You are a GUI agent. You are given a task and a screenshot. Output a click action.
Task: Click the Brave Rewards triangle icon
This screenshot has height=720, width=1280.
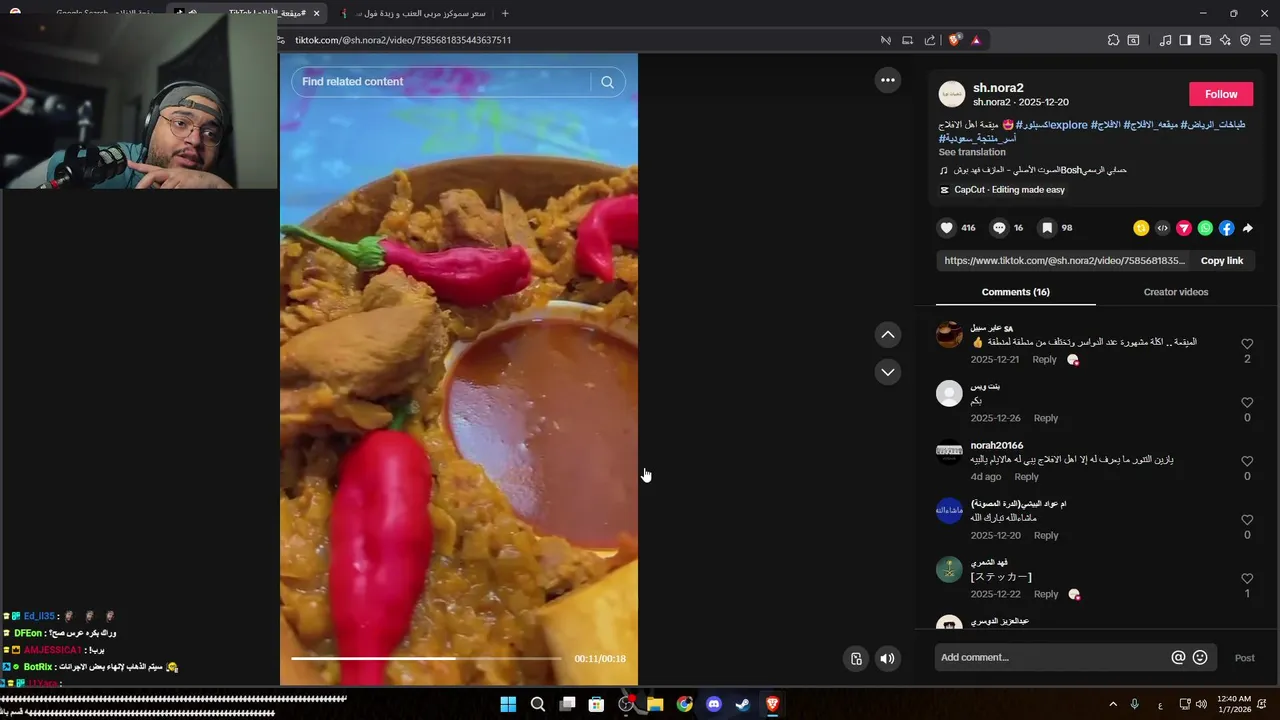[x=976, y=40]
